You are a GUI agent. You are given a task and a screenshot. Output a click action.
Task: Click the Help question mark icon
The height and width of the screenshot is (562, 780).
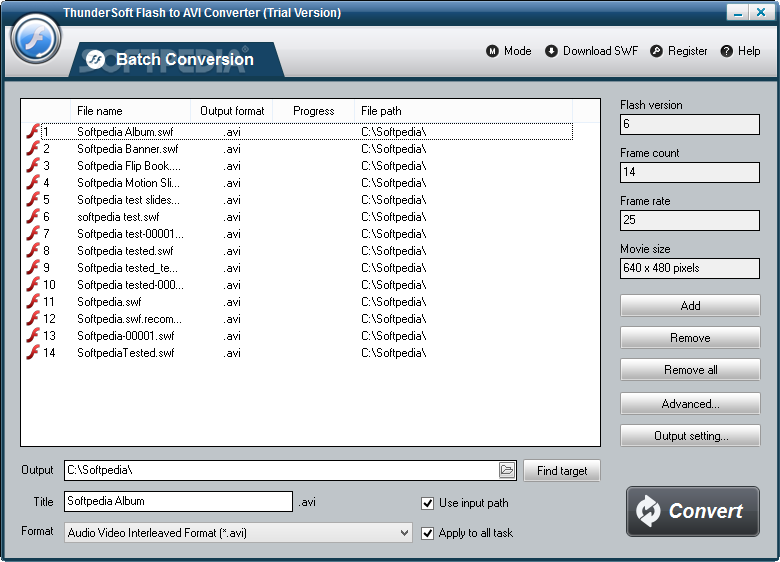(726, 51)
